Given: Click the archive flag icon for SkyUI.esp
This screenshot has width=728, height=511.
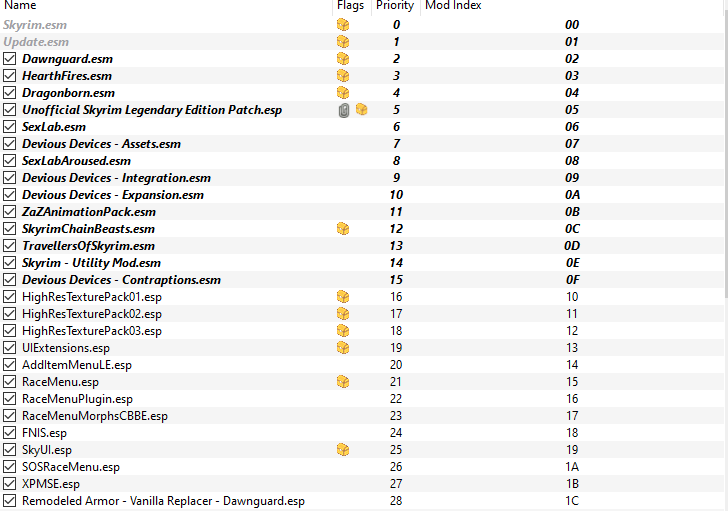Looking at the screenshot, I should (343, 450).
